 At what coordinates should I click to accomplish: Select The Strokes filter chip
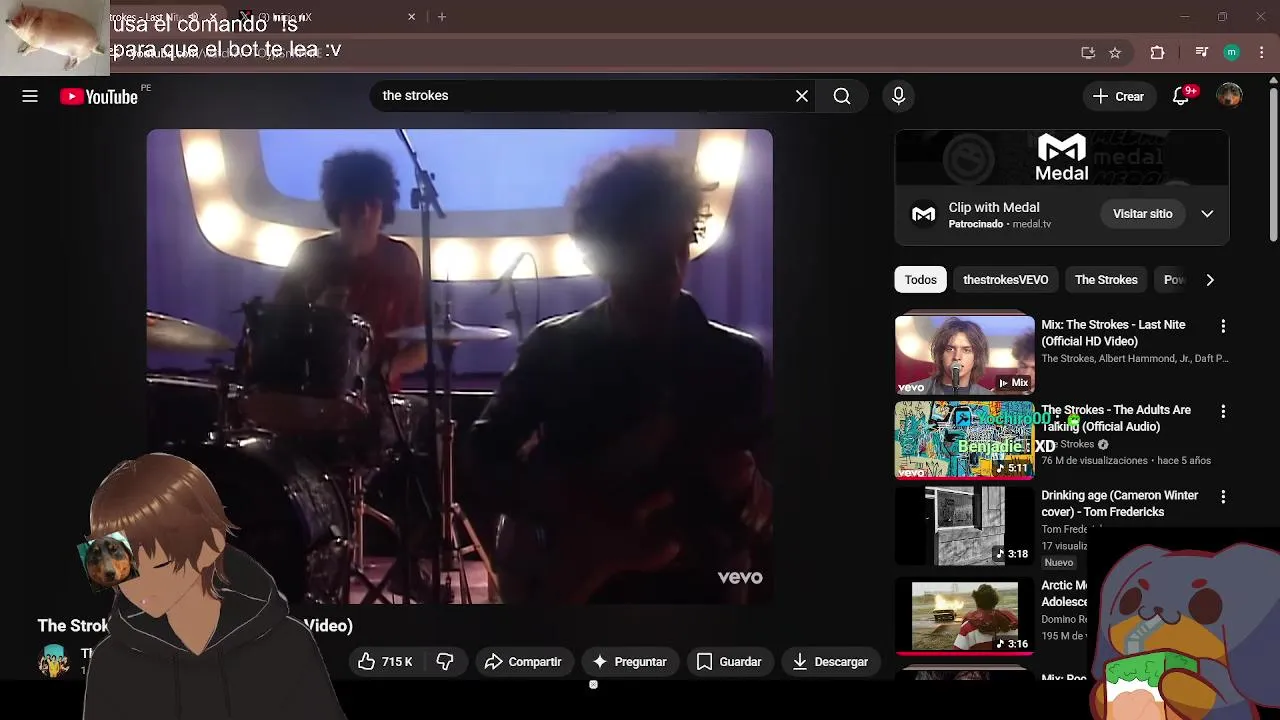pyautogui.click(x=1106, y=280)
